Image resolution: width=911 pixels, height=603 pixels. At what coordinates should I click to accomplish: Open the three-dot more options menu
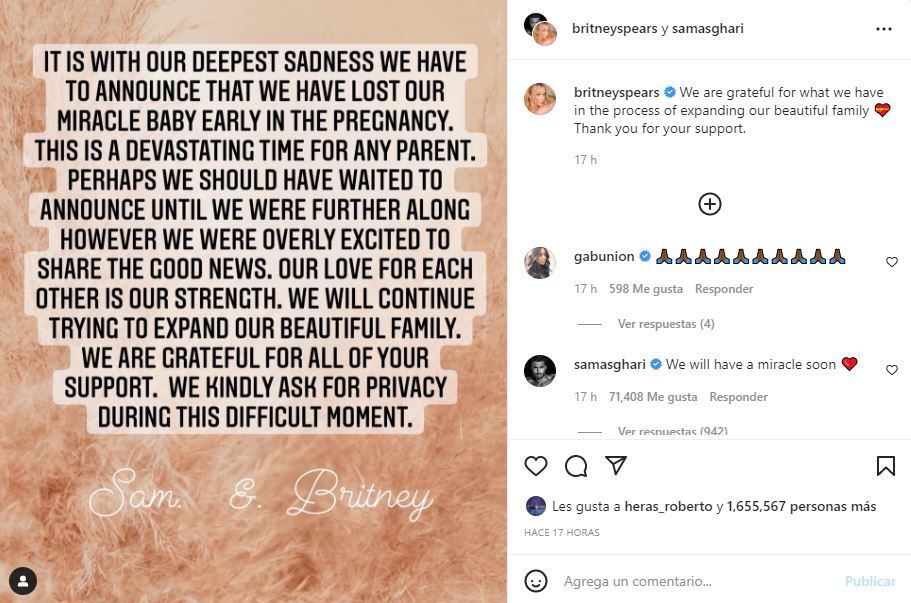(883, 29)
